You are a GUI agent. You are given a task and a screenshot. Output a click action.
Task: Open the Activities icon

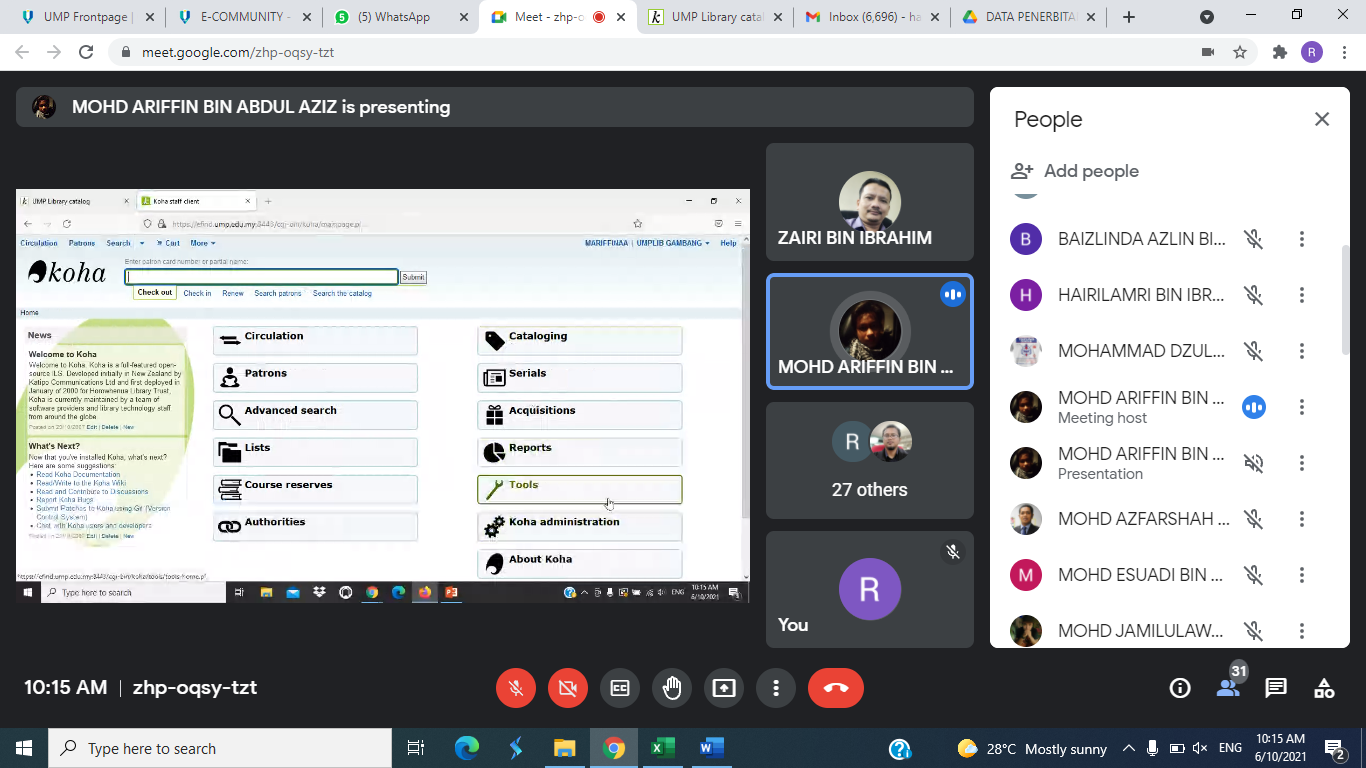point(1324,688)
